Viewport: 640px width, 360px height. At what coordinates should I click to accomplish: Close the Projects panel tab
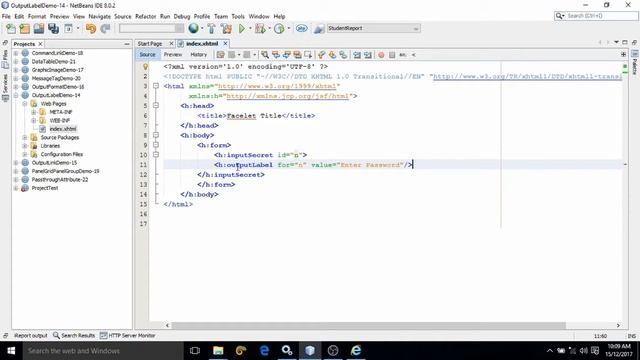(x=40, y=44)
